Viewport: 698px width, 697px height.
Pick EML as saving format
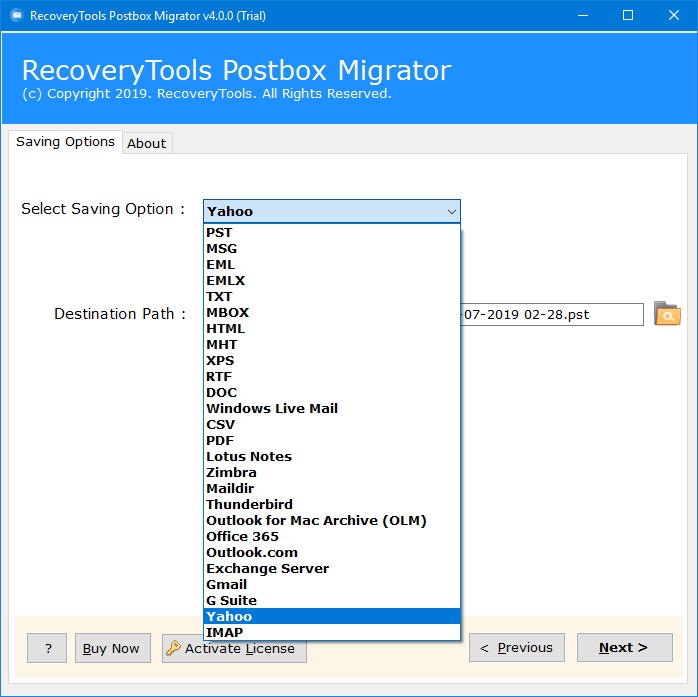332,264
